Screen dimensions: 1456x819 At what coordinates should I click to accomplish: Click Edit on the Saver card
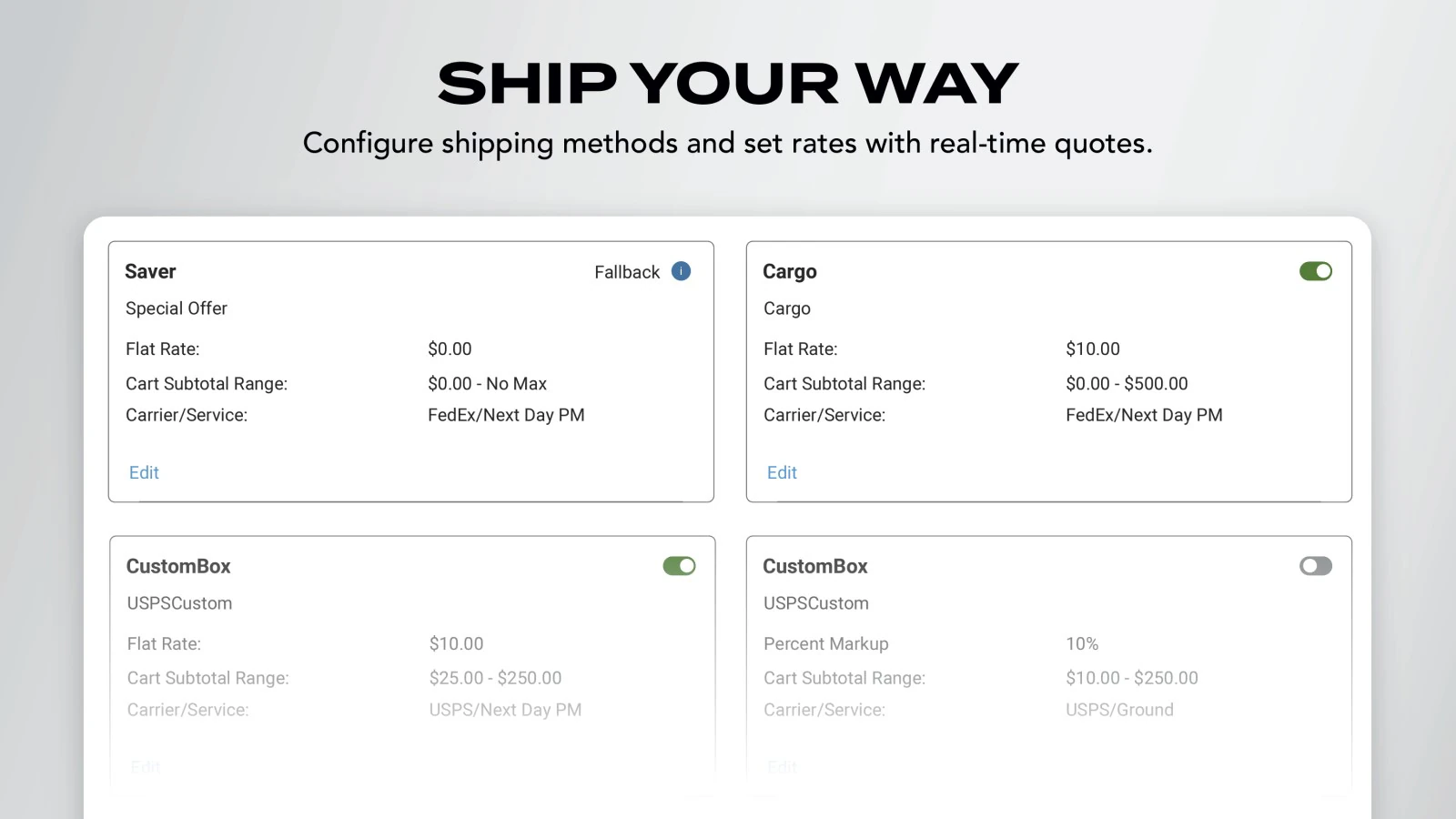coord(143,472)
